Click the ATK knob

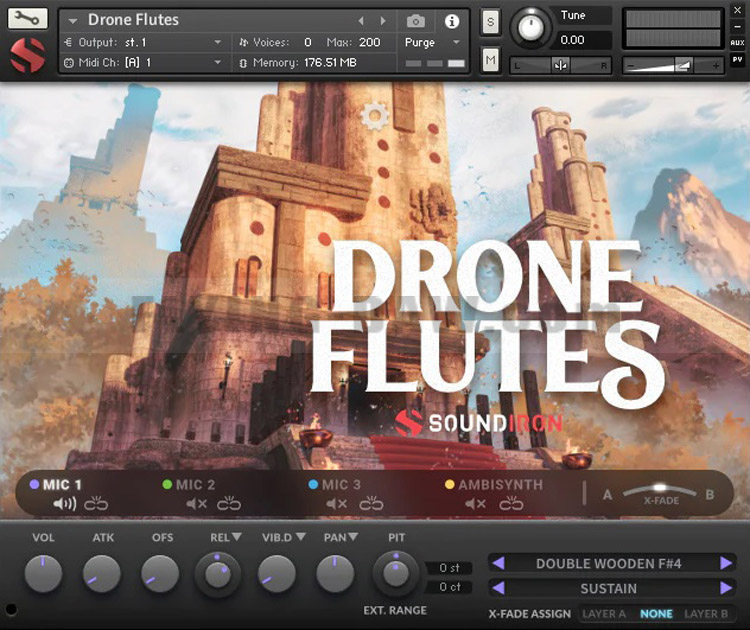coord(102,574)
